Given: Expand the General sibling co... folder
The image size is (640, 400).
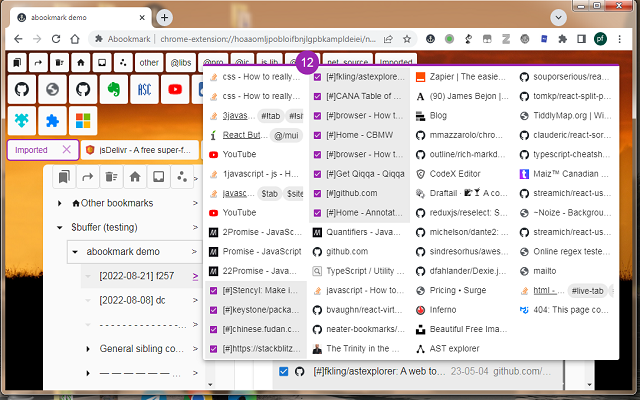Looking at the screenshot, I should pos(88,349).
